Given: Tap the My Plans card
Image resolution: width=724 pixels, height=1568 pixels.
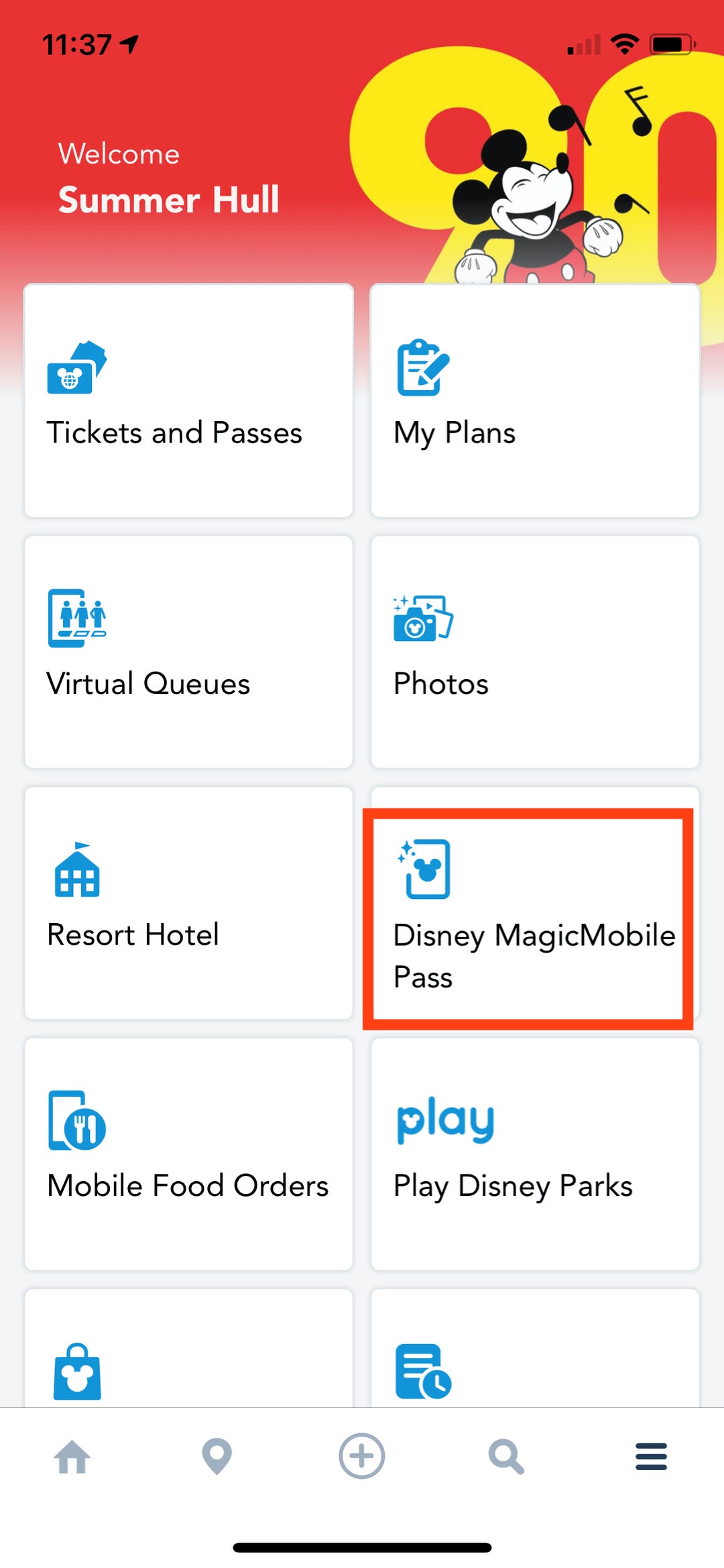Looking at the screenshot, I should tap(535, 400).
